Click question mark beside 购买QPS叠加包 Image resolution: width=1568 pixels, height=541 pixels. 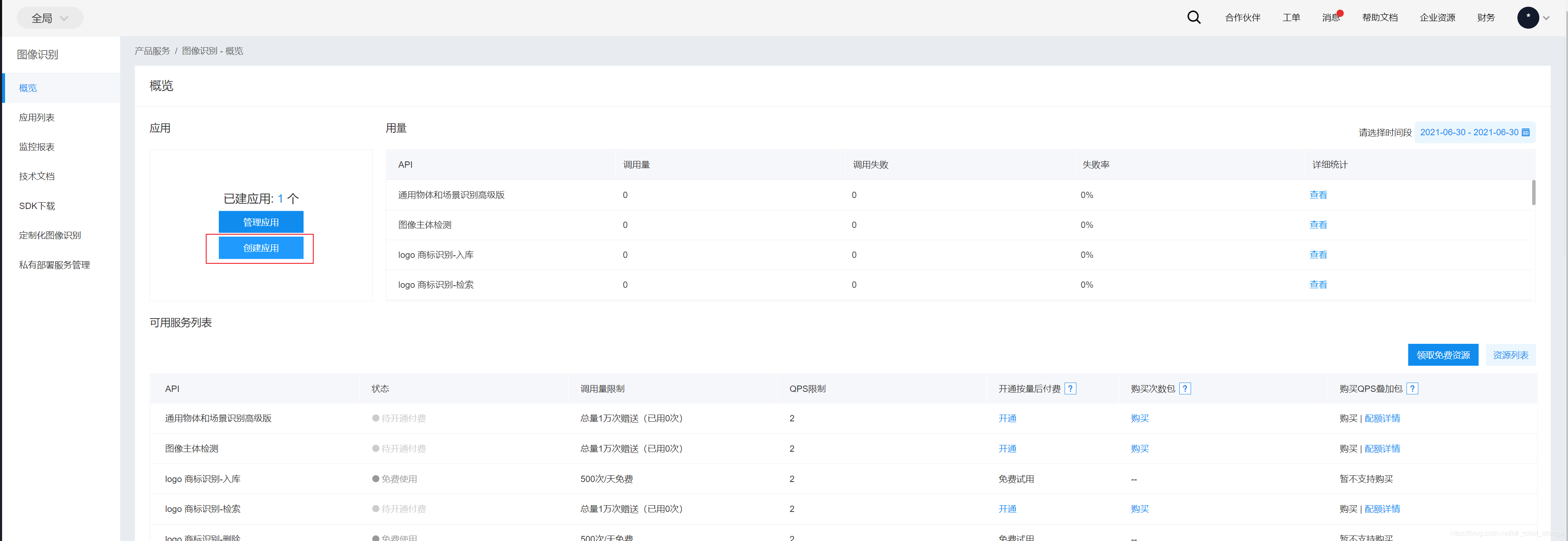pos(1412,389)
